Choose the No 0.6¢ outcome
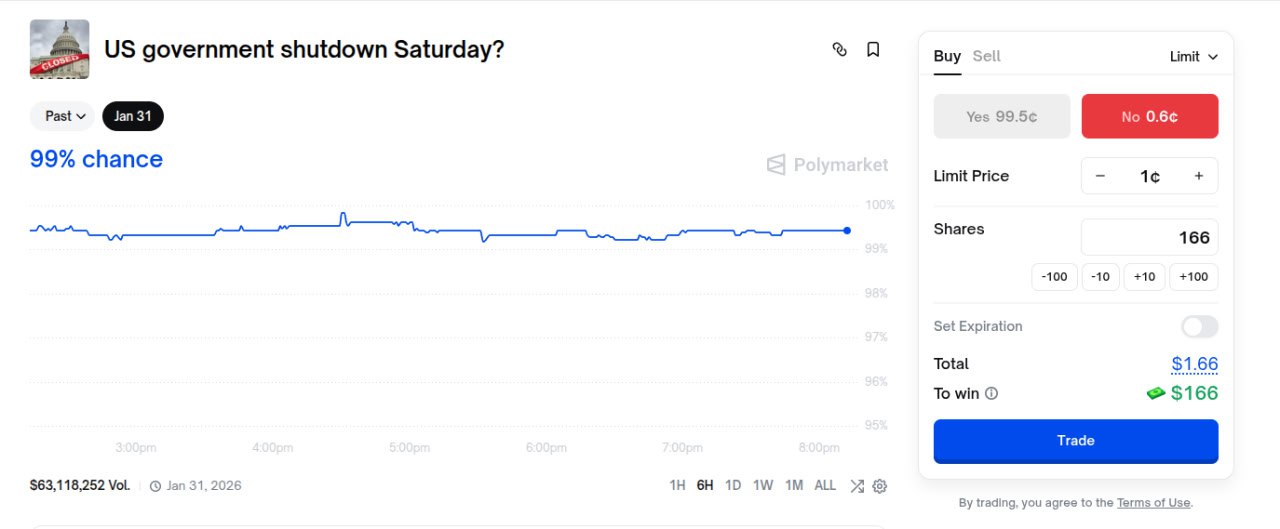The image size is (1280, 529). tap(1149, 116)
